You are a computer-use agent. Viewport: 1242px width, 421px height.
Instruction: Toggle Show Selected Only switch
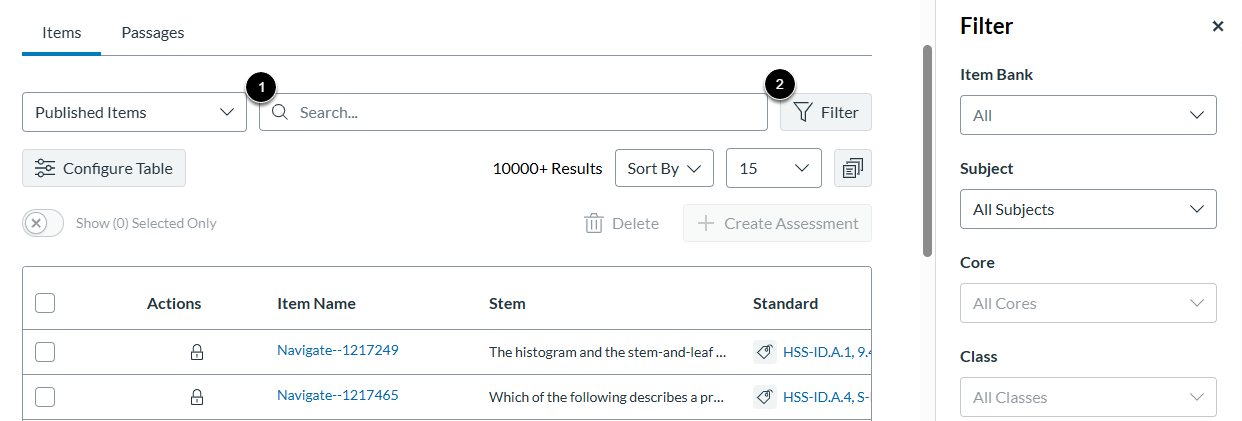tap(43, 223)
